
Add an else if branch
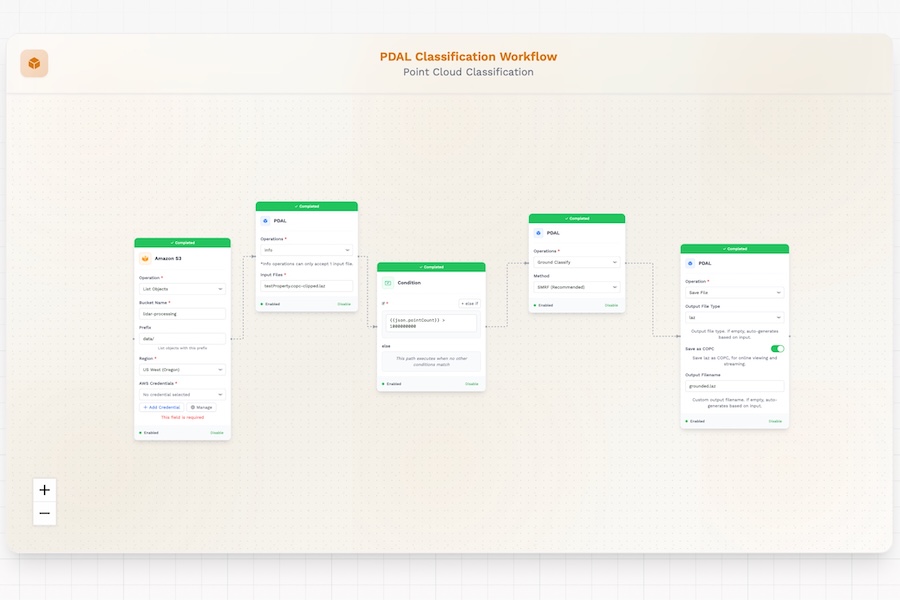tap(469, 303)
